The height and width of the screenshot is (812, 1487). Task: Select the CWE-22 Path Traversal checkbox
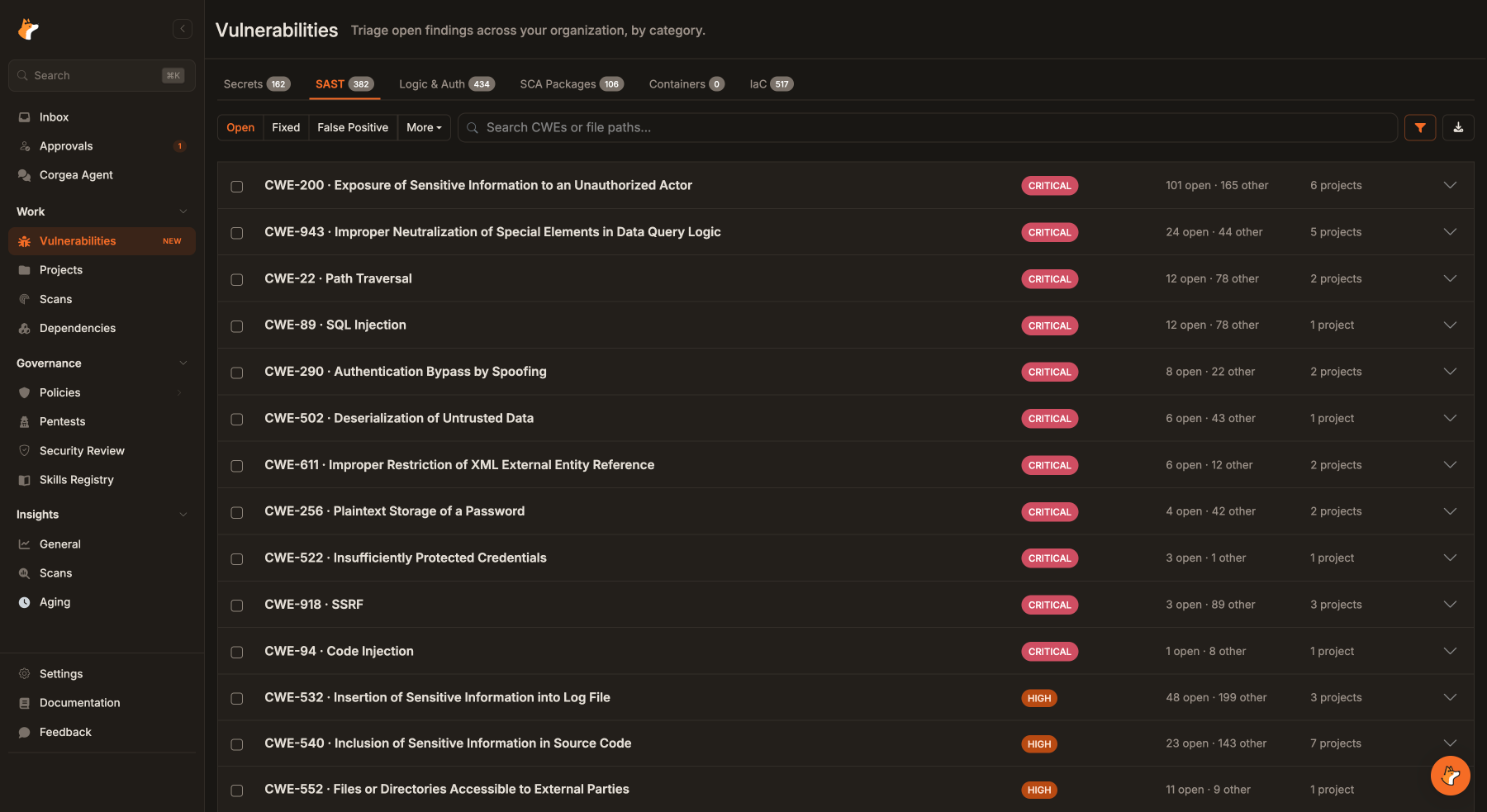[237, 279]
